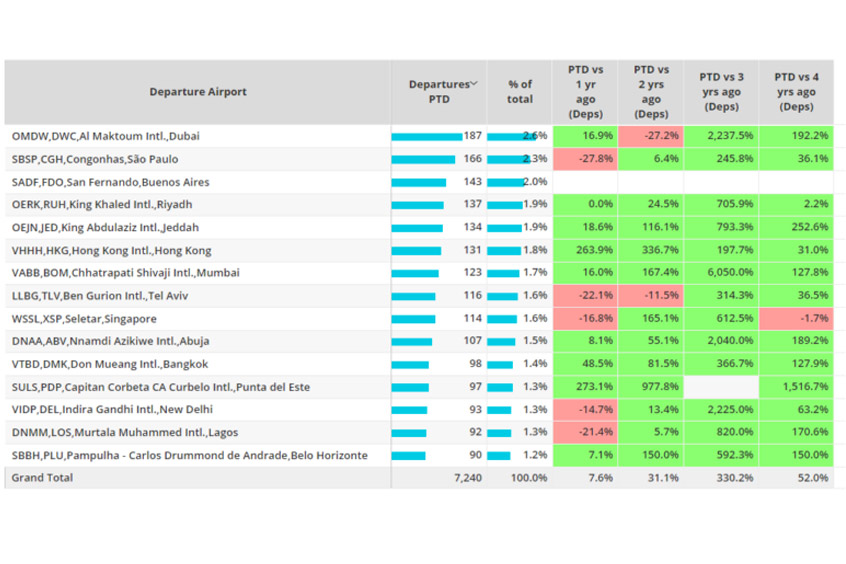Screen dimensions: 846x564
Task: Click the red -27.2% cell for Dubai
Action: click(x=651, y=135)
